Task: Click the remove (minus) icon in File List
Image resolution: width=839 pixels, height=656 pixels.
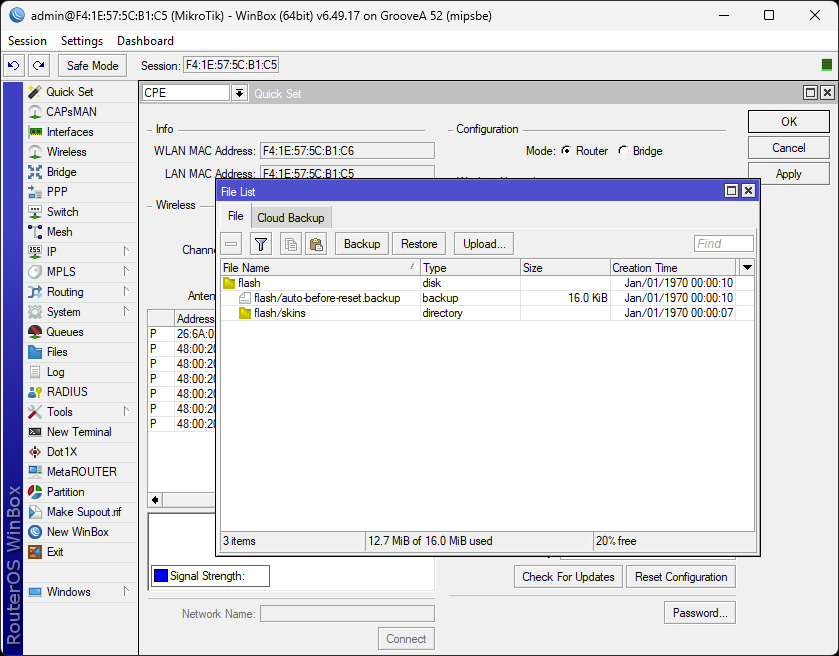Action: 232,244
